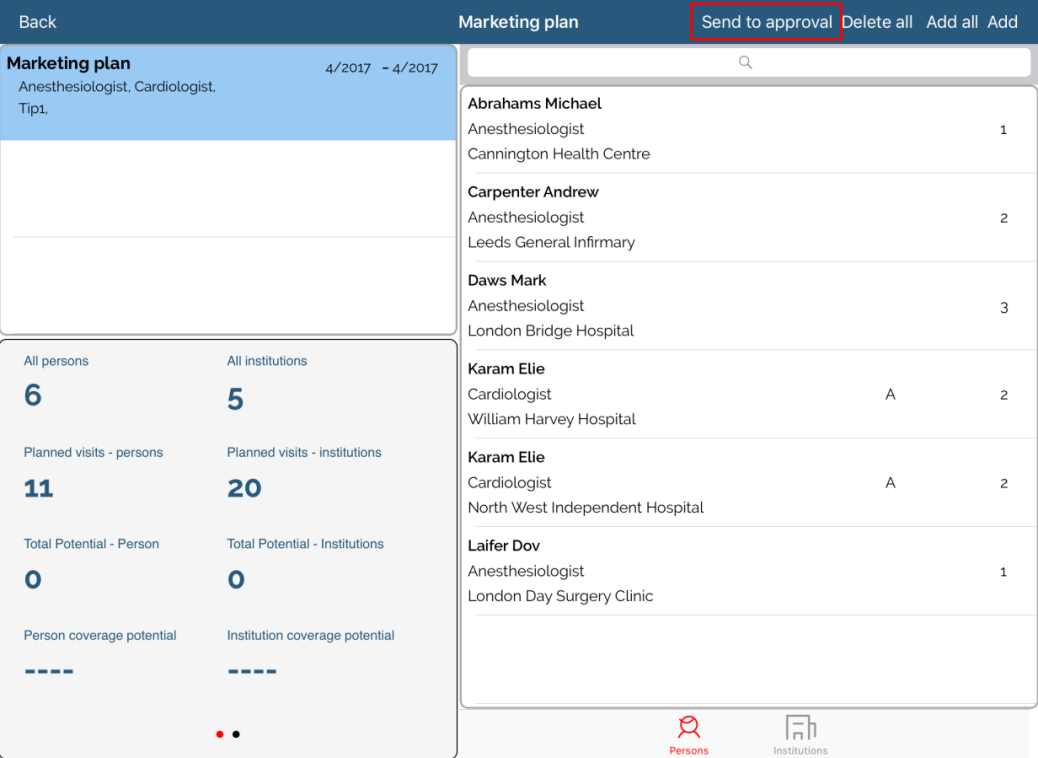Select the Marketing plan 4/2017 entry
The height and width of the screenshot is (758, 1038).
click(228, 92)
